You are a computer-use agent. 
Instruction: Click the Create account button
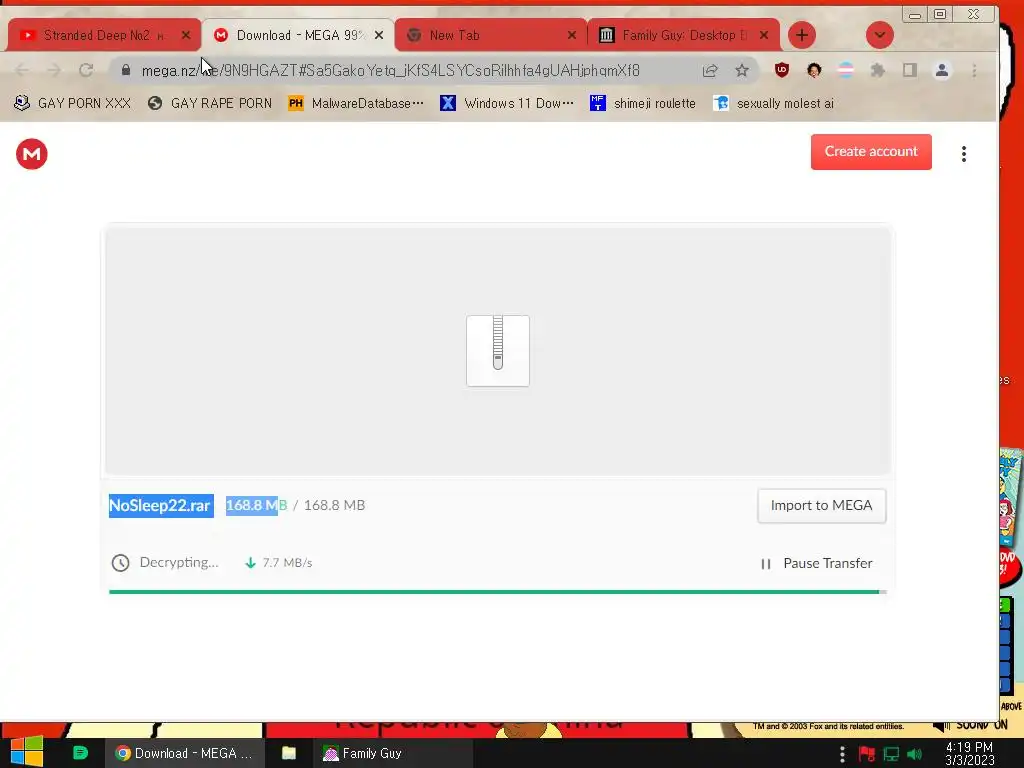click(x=871, y=152)
